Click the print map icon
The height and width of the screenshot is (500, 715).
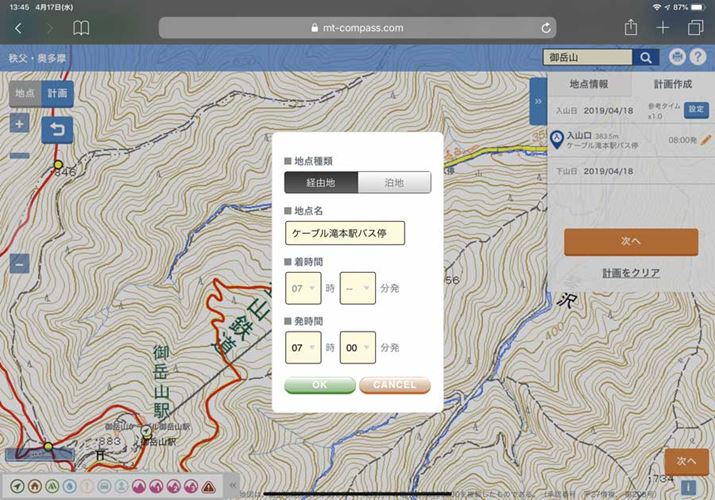coord(678,58)
